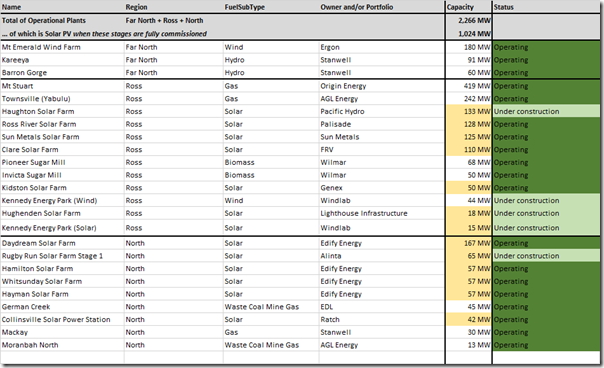
Task: Select the Name column header
Action: pyautogui.click(x=62, y=7)
